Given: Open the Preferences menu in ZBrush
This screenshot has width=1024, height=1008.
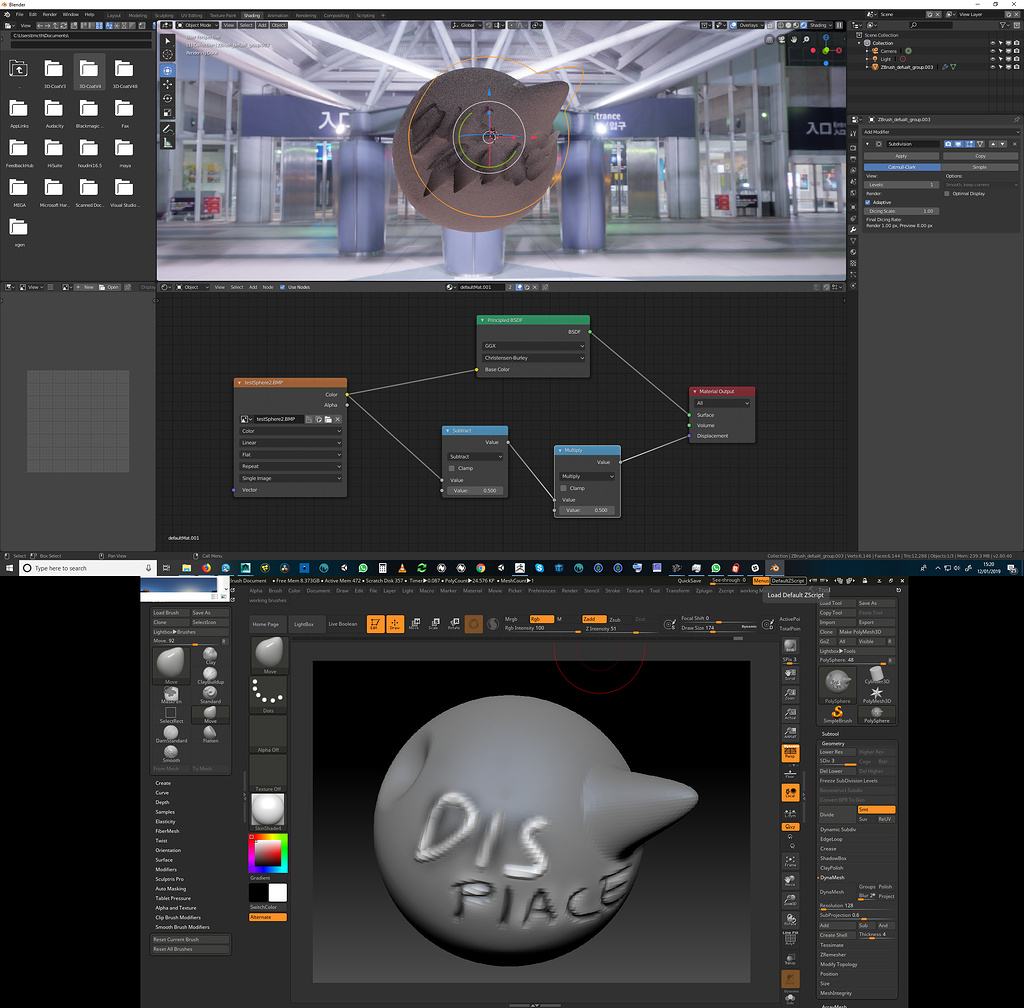Looking at the screenshot, I should tap(541, 591).
